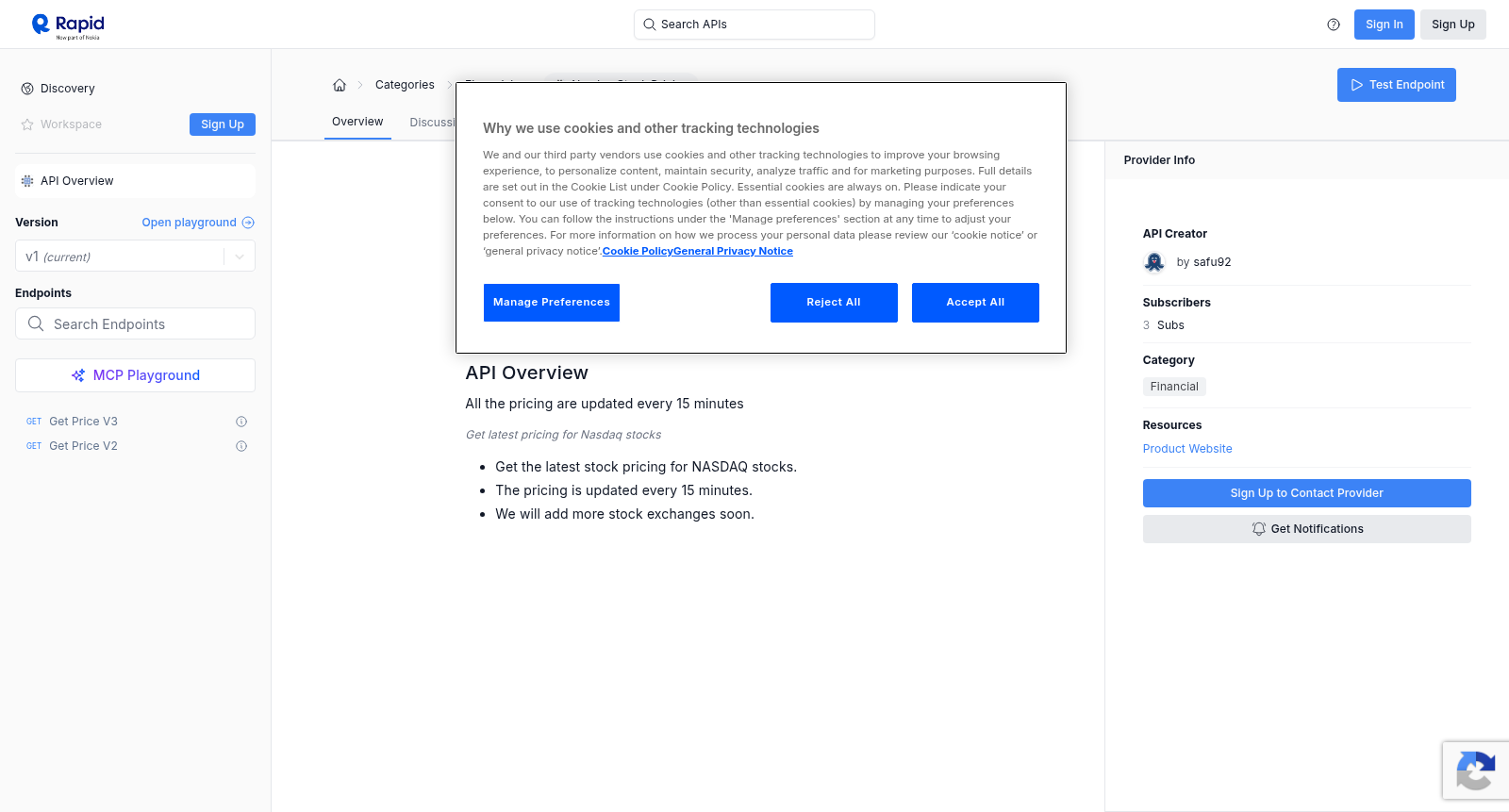Open the MCP Playground
This screenshot has width=1509, height=812.
pos(135,375)
